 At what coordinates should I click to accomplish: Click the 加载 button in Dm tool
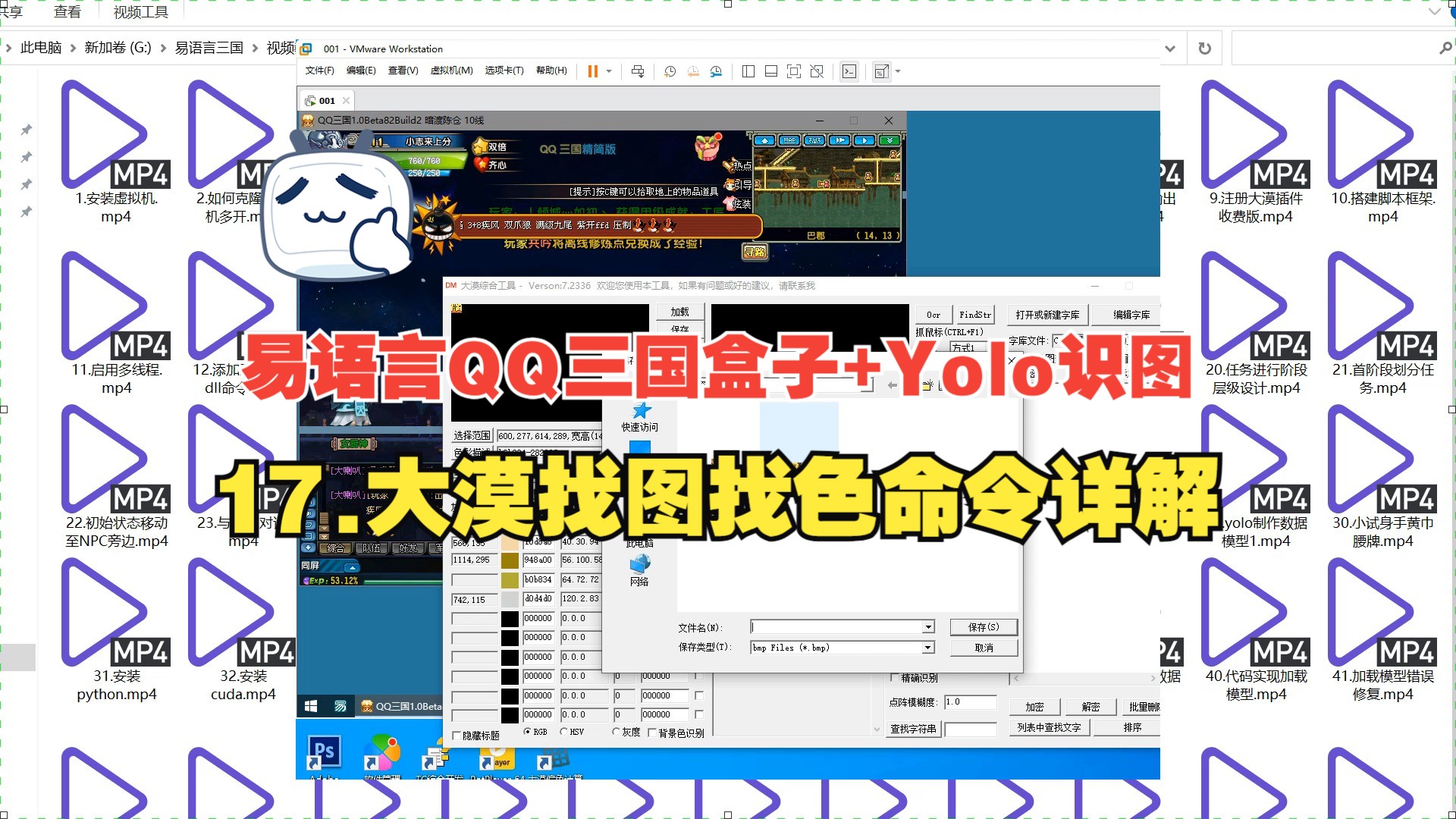point(679,312)
